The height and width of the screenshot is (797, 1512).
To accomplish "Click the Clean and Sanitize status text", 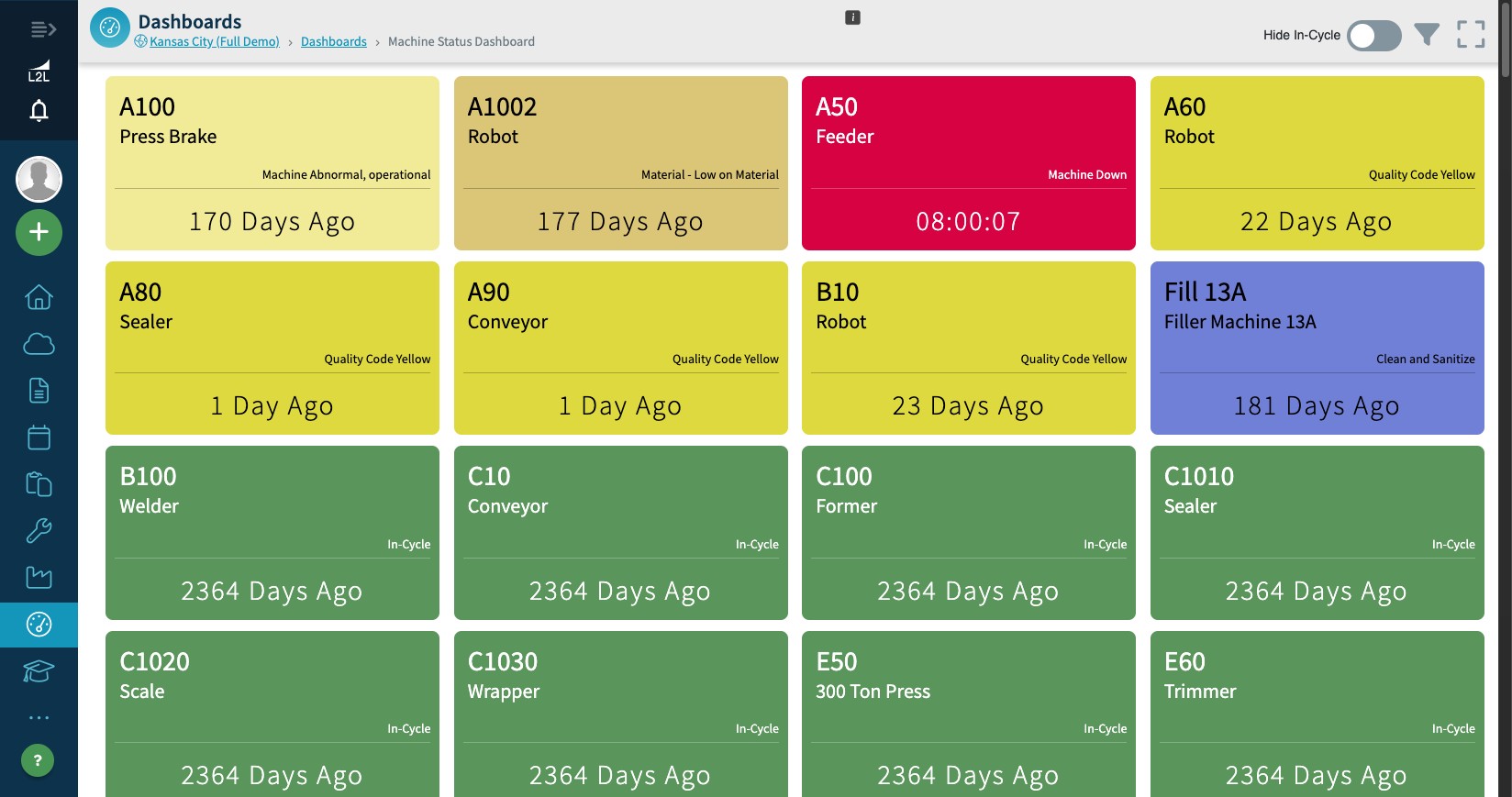I will point(1426,359).
